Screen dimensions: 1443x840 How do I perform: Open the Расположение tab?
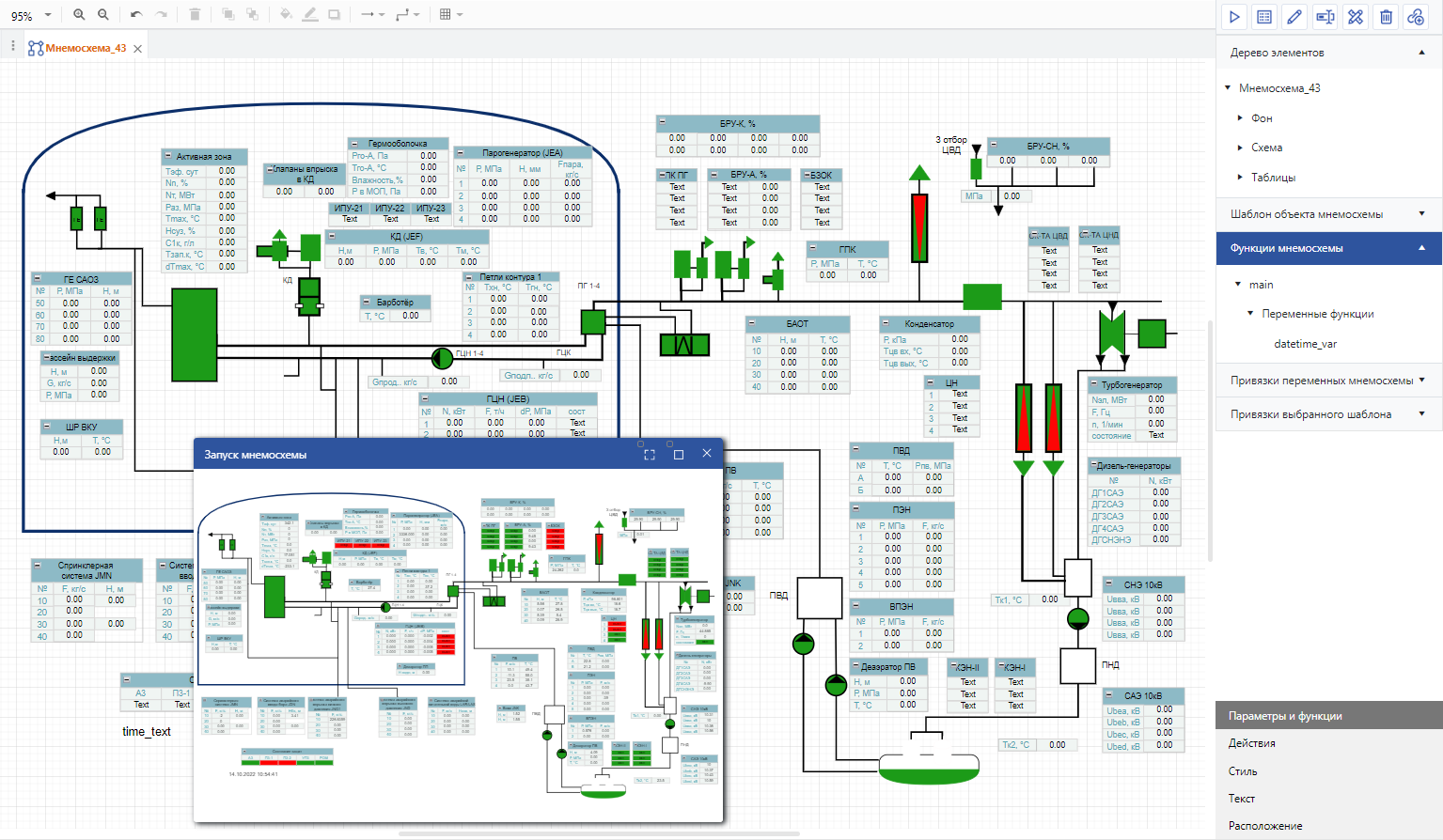pos(1265,826)
